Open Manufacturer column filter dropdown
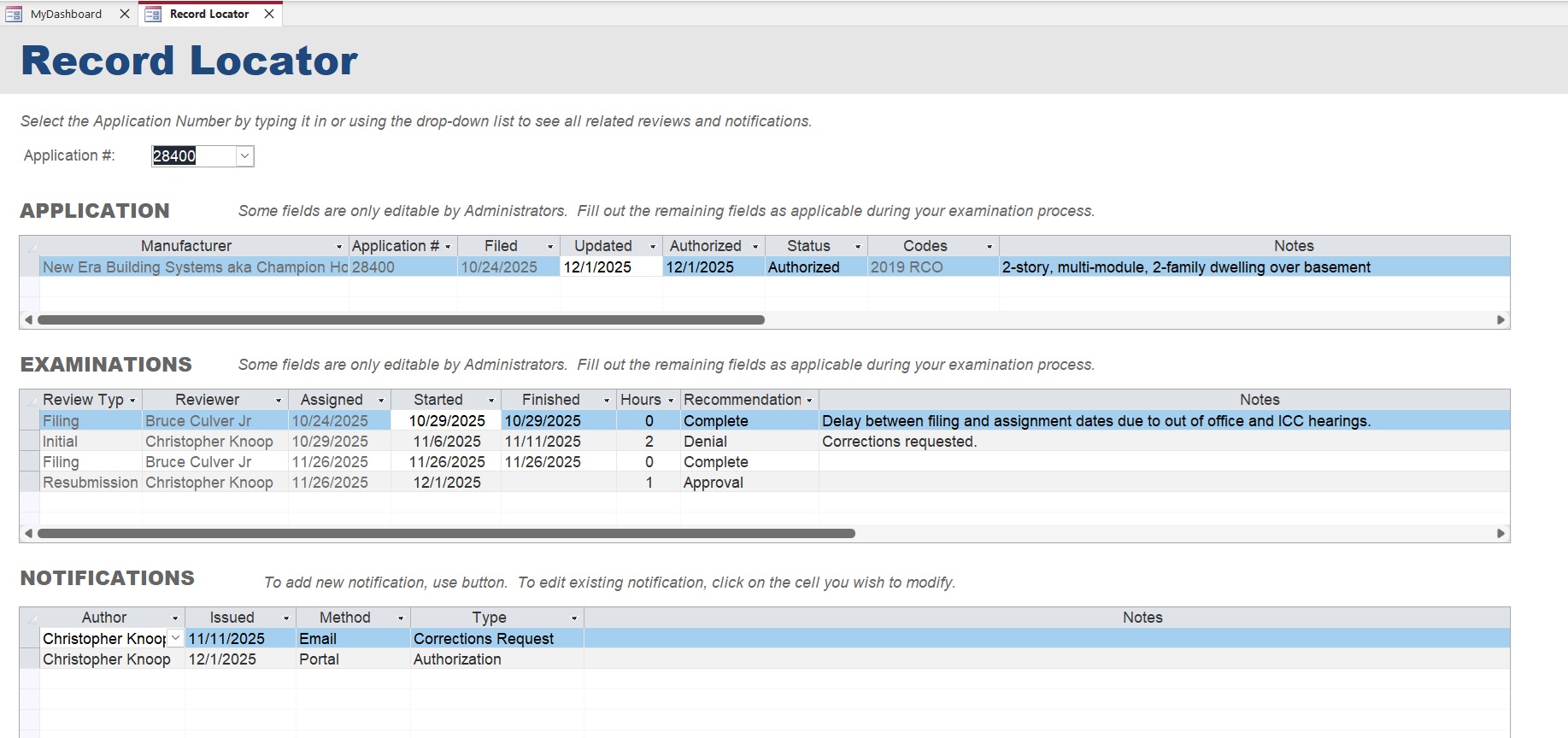 339,247
